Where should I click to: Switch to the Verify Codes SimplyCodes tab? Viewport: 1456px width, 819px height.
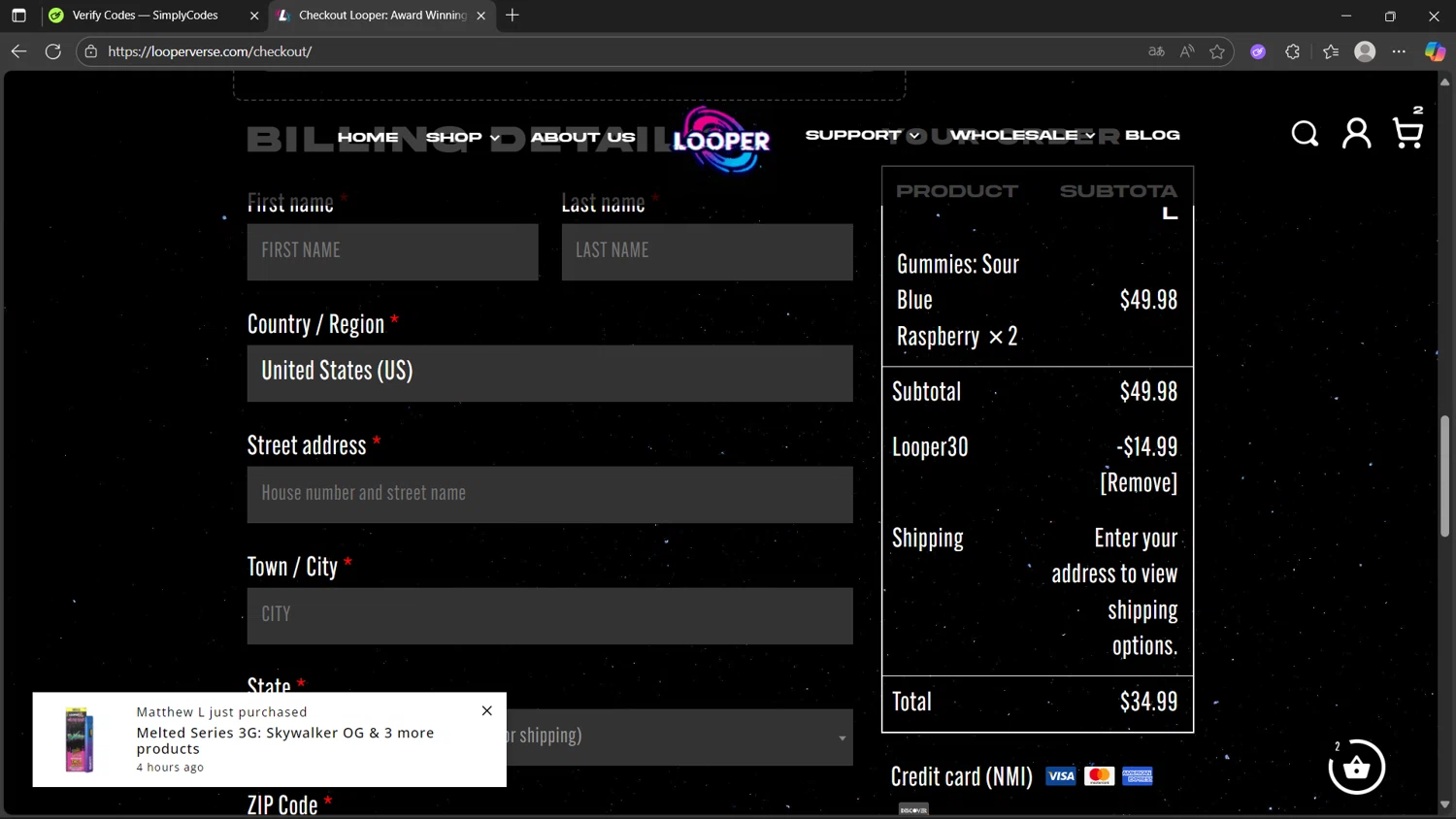coord(153,16)
